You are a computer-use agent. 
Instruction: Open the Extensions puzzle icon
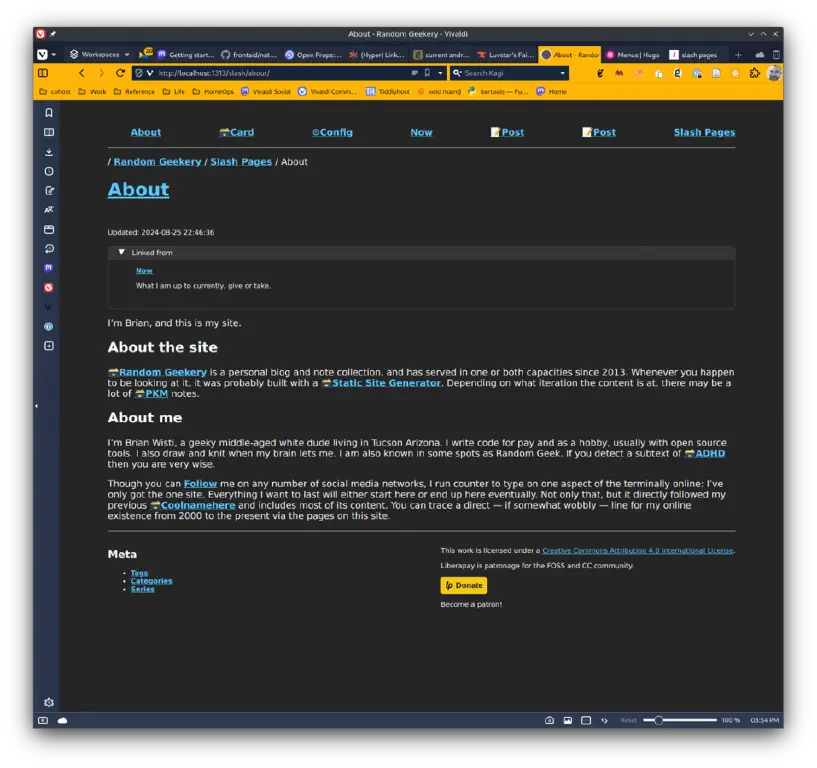tap(754, 73)
